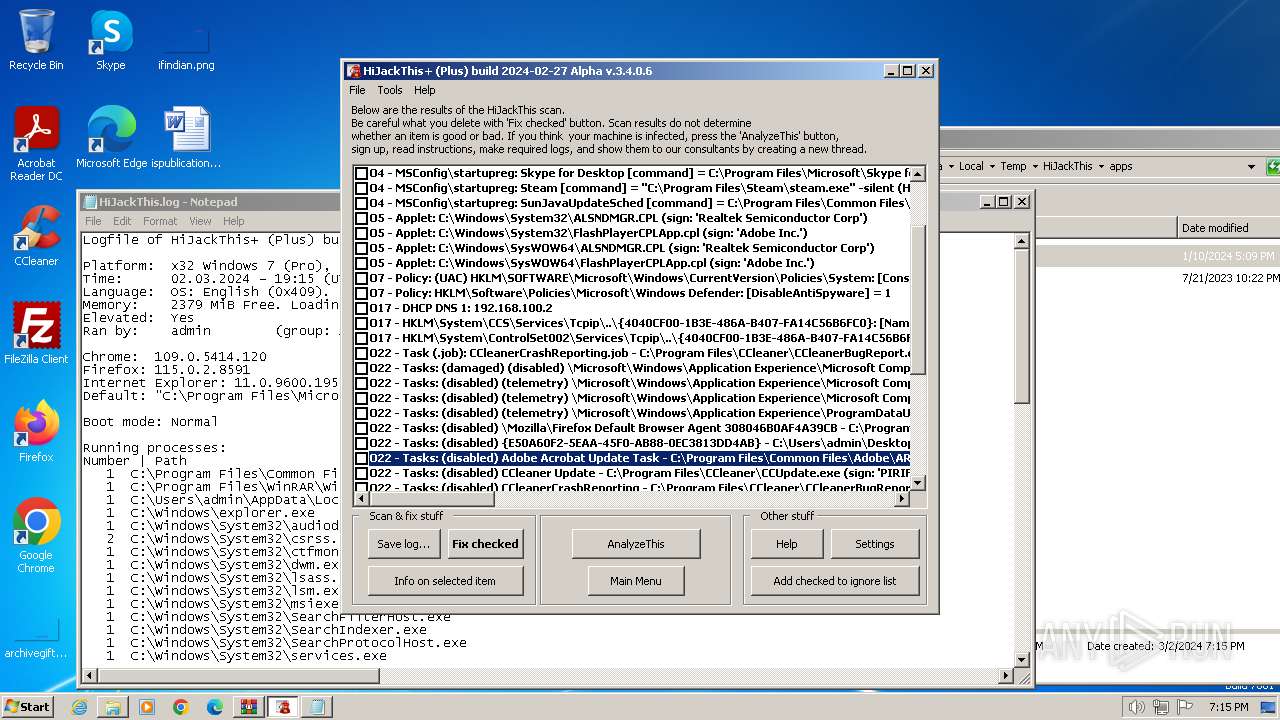Image resolution: width=1280 pixels, height=720 pixels.
Task: Open HiJackThis Settings
Action: (x=875, y=544)
